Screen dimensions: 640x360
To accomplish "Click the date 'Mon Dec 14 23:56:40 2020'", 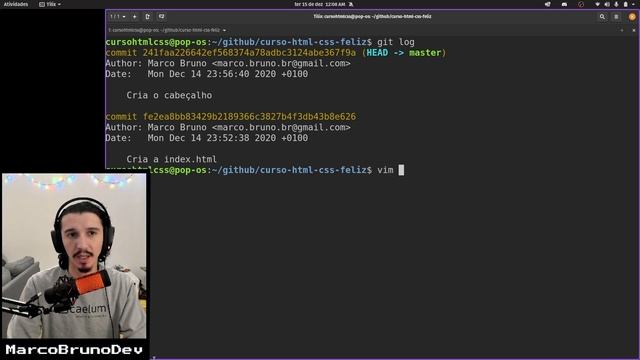I will (x=212, y=74).
